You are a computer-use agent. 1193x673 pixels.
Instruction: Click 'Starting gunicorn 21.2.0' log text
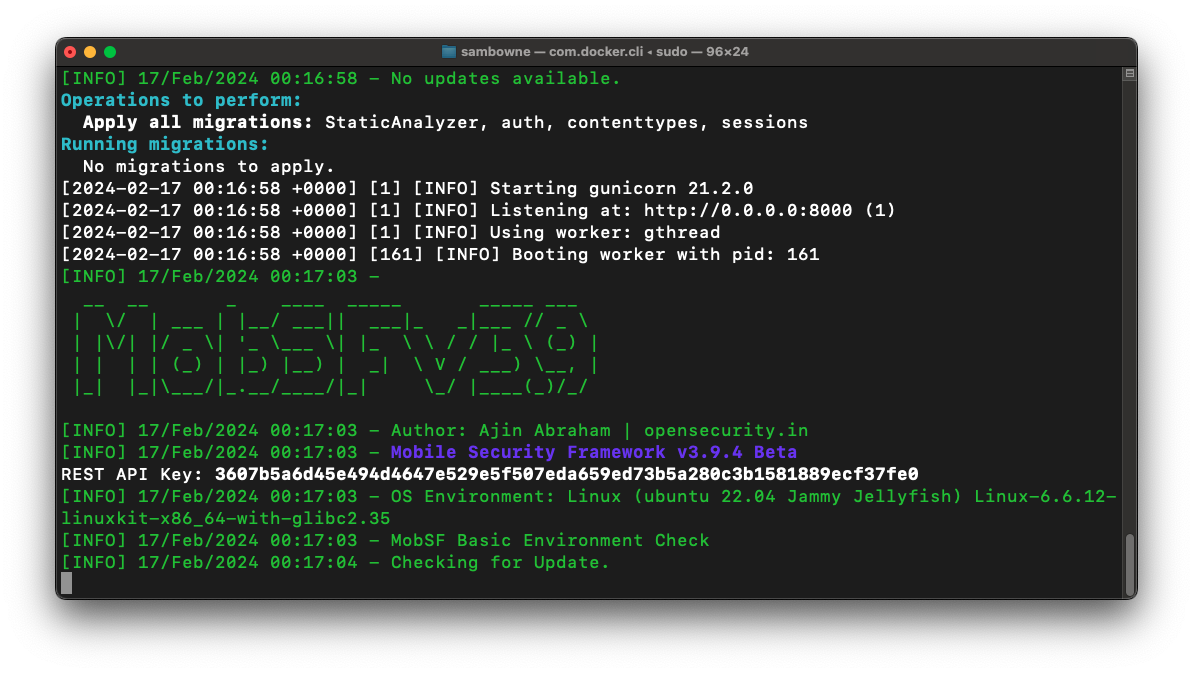[622, 189]
